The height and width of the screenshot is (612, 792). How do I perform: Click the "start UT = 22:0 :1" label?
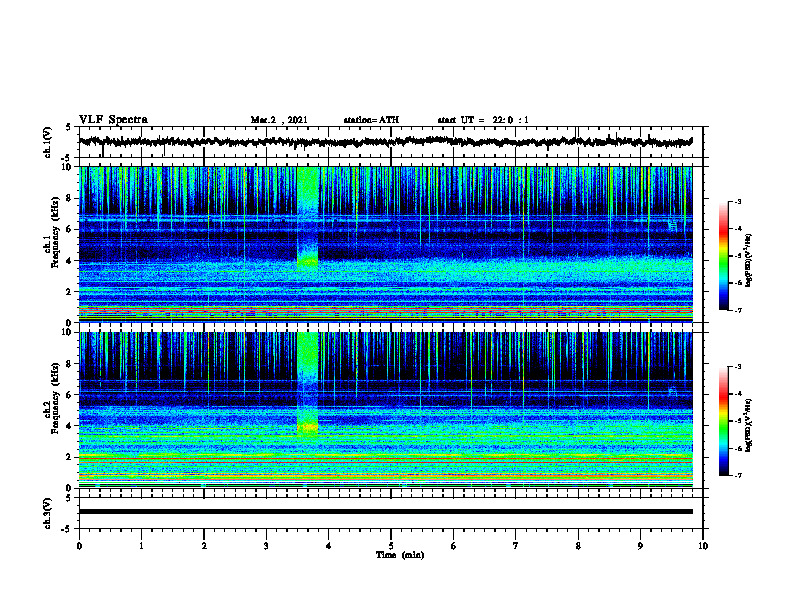click(x=483, y=120)
